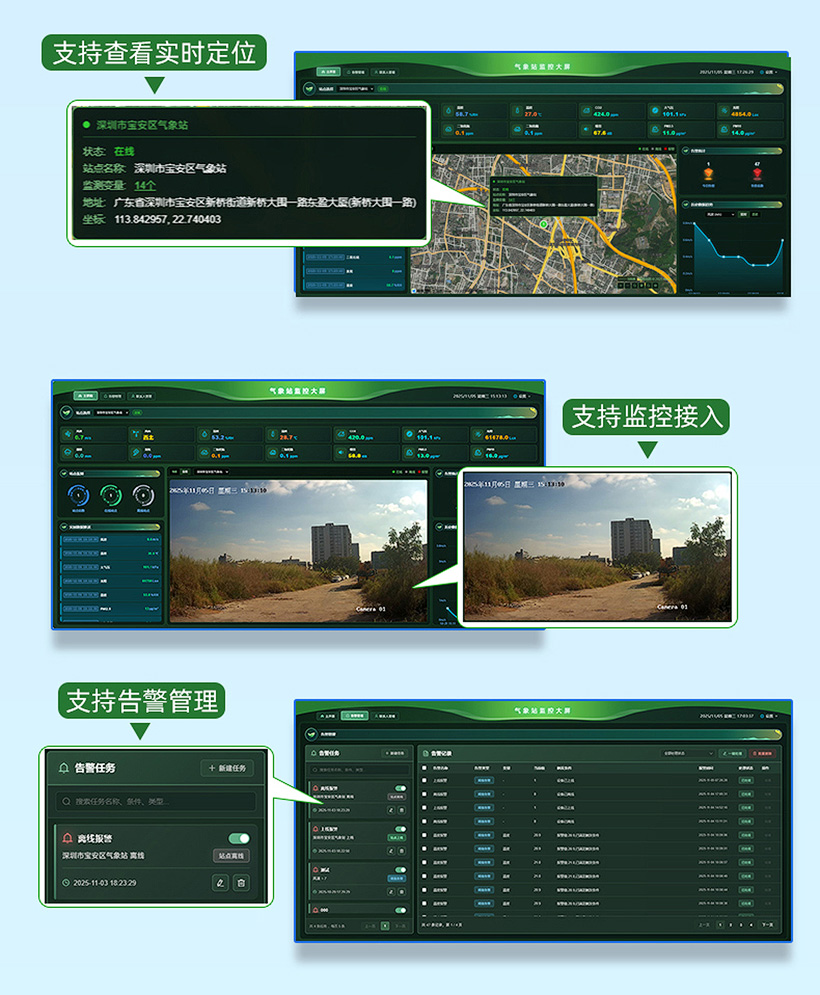Click the trash icon to delete offline alarm task
The width and height of the screenshot is (820, 995).
click(x=240, y=883)
